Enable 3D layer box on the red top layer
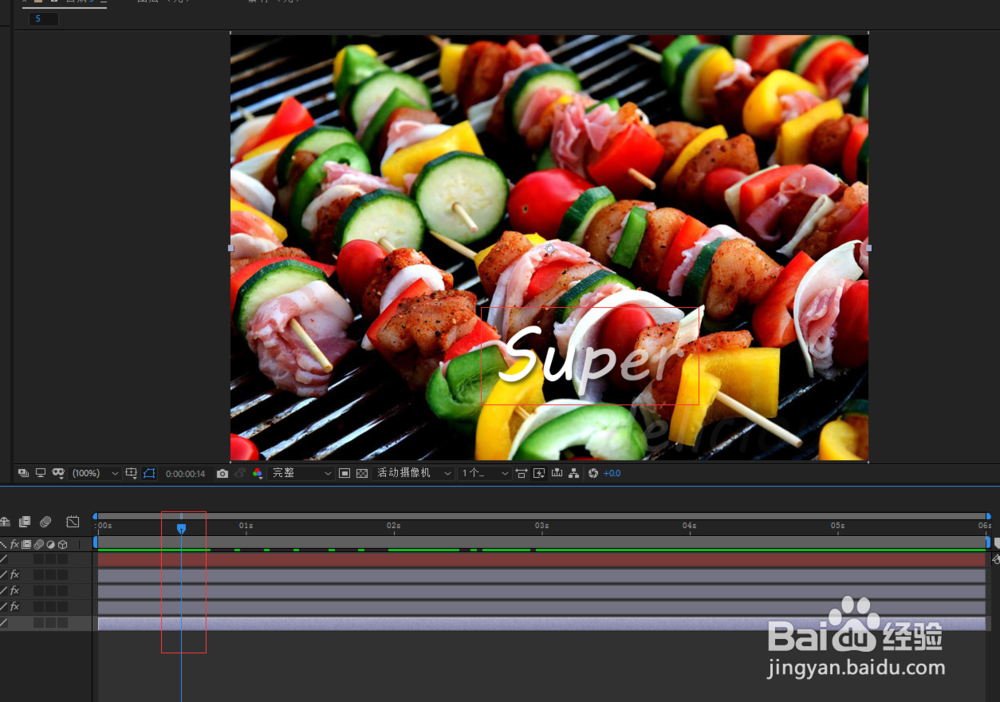The height and width of the screenshot is (702, 1000). tap(62, 559)
